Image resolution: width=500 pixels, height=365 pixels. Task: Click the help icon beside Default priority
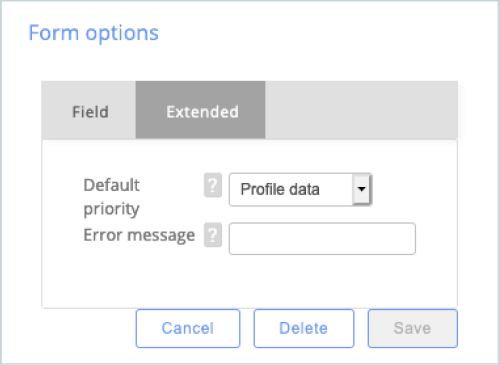(213, 185)
